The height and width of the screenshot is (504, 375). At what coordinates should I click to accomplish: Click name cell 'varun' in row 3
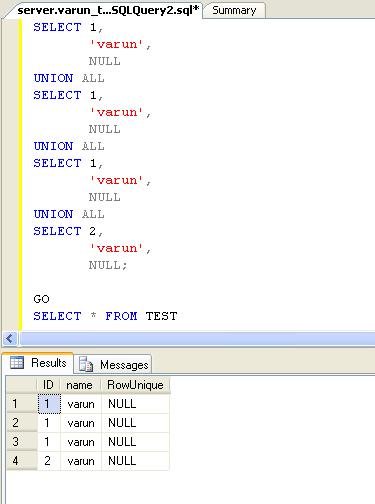[x=81, y=442]
